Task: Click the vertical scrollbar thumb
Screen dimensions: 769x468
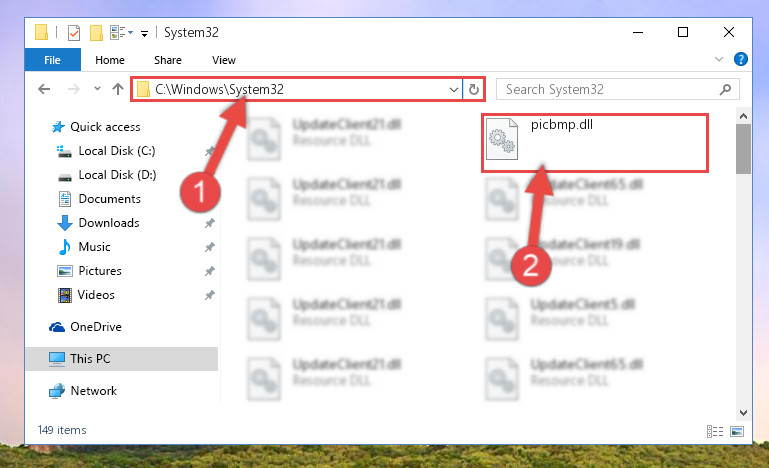Action: tap(743, 149)
